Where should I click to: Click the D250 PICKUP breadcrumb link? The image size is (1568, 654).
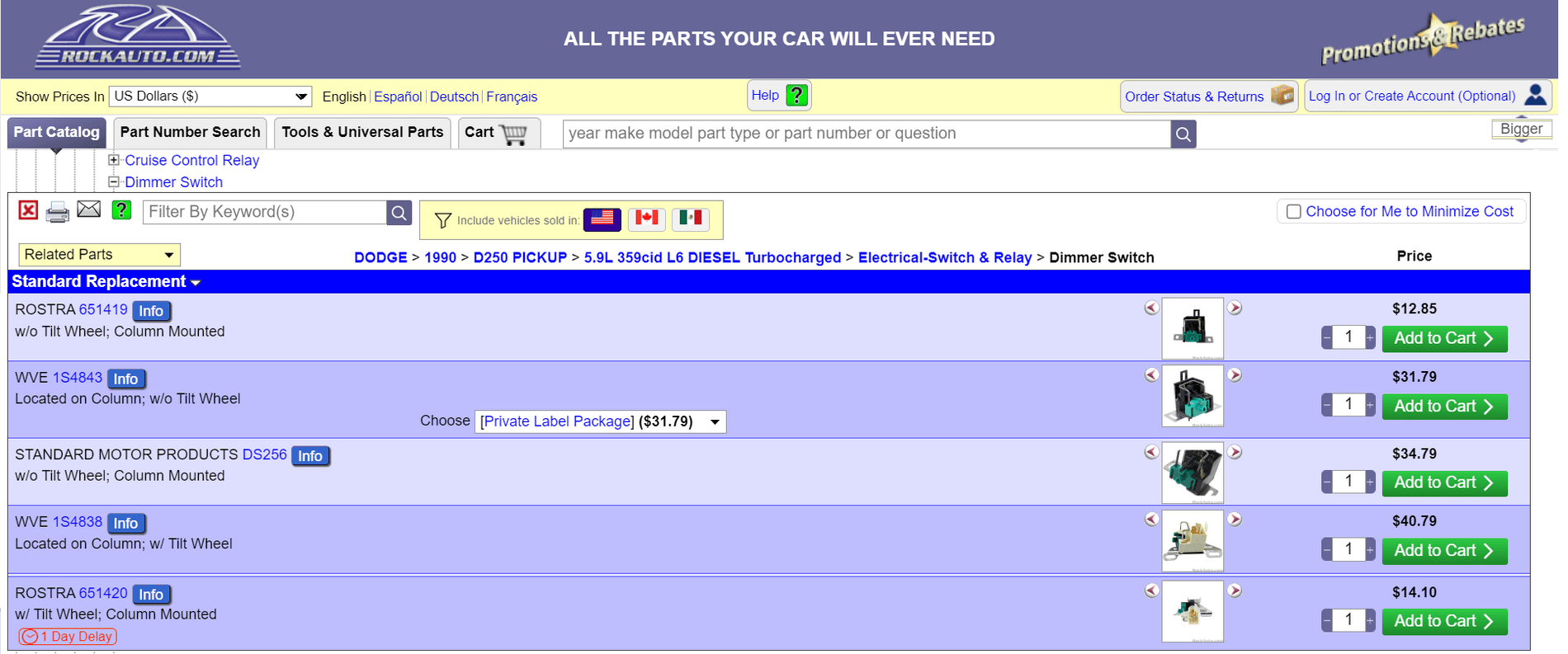point(520,257)
